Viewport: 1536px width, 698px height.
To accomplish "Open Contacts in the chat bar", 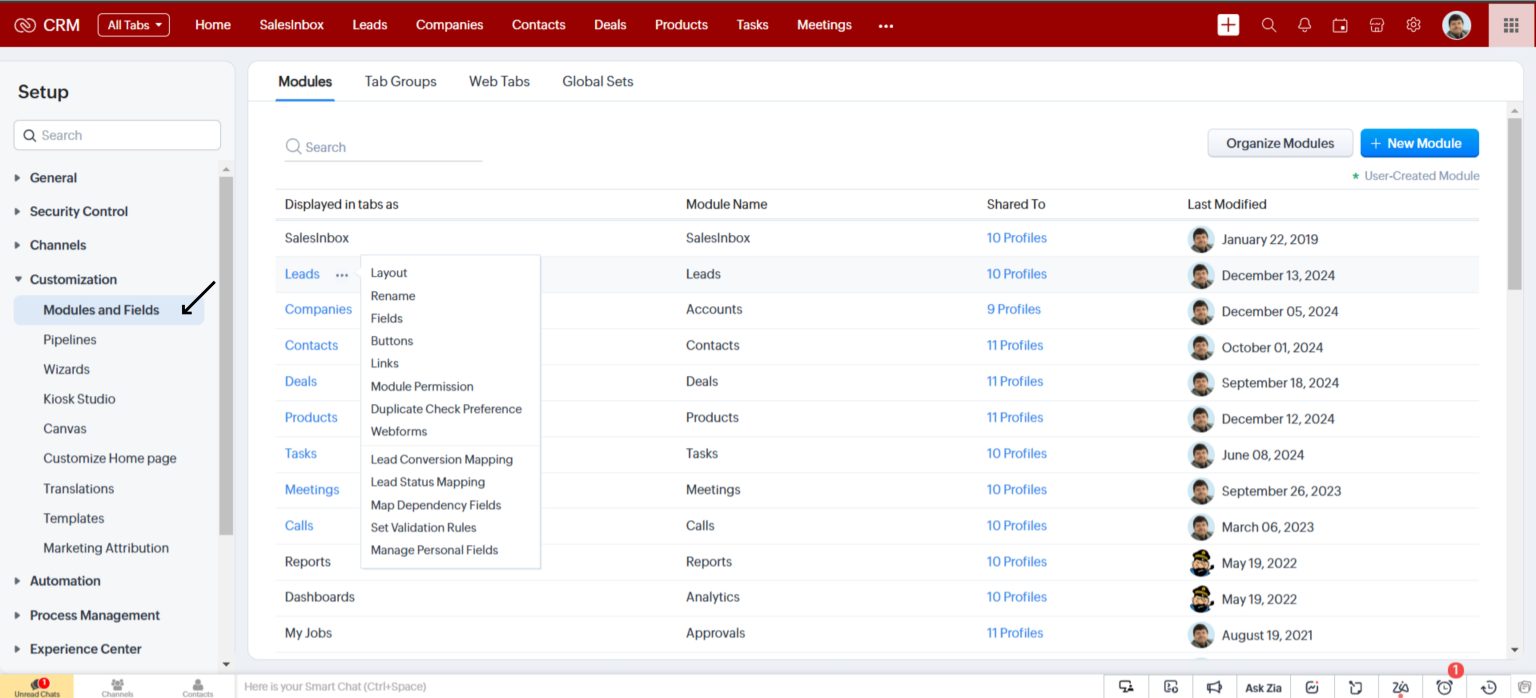I will pyautogui.click(x=197, y=687).
